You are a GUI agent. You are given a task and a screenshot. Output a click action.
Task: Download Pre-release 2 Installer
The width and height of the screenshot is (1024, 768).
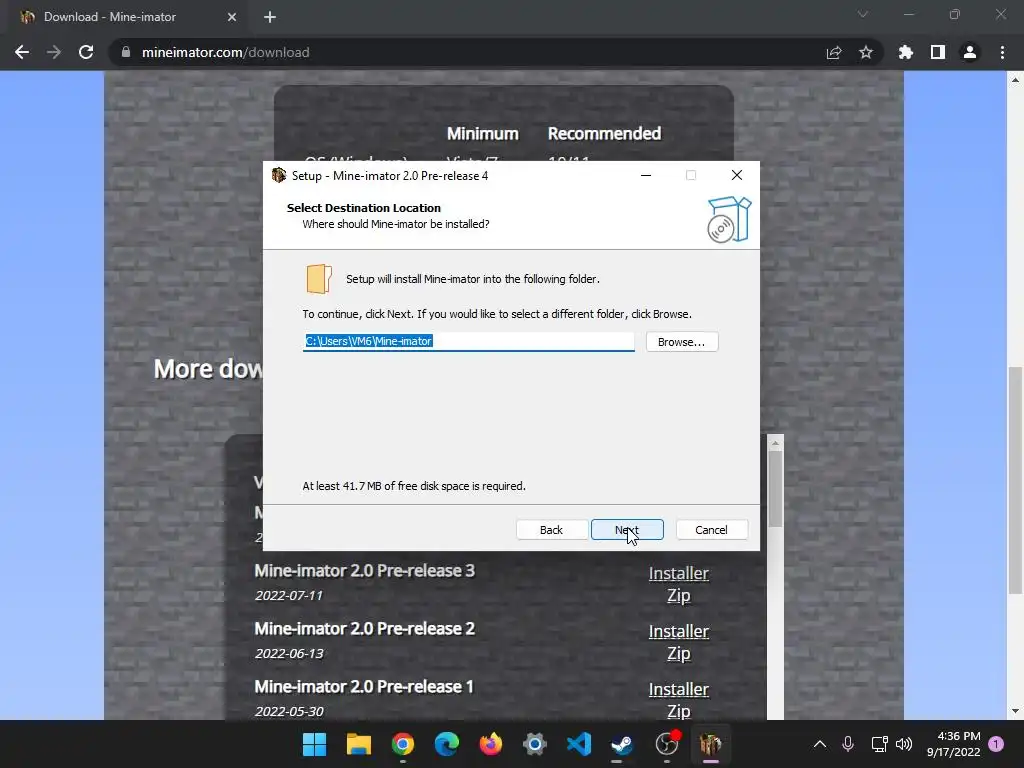click(679, 632)
